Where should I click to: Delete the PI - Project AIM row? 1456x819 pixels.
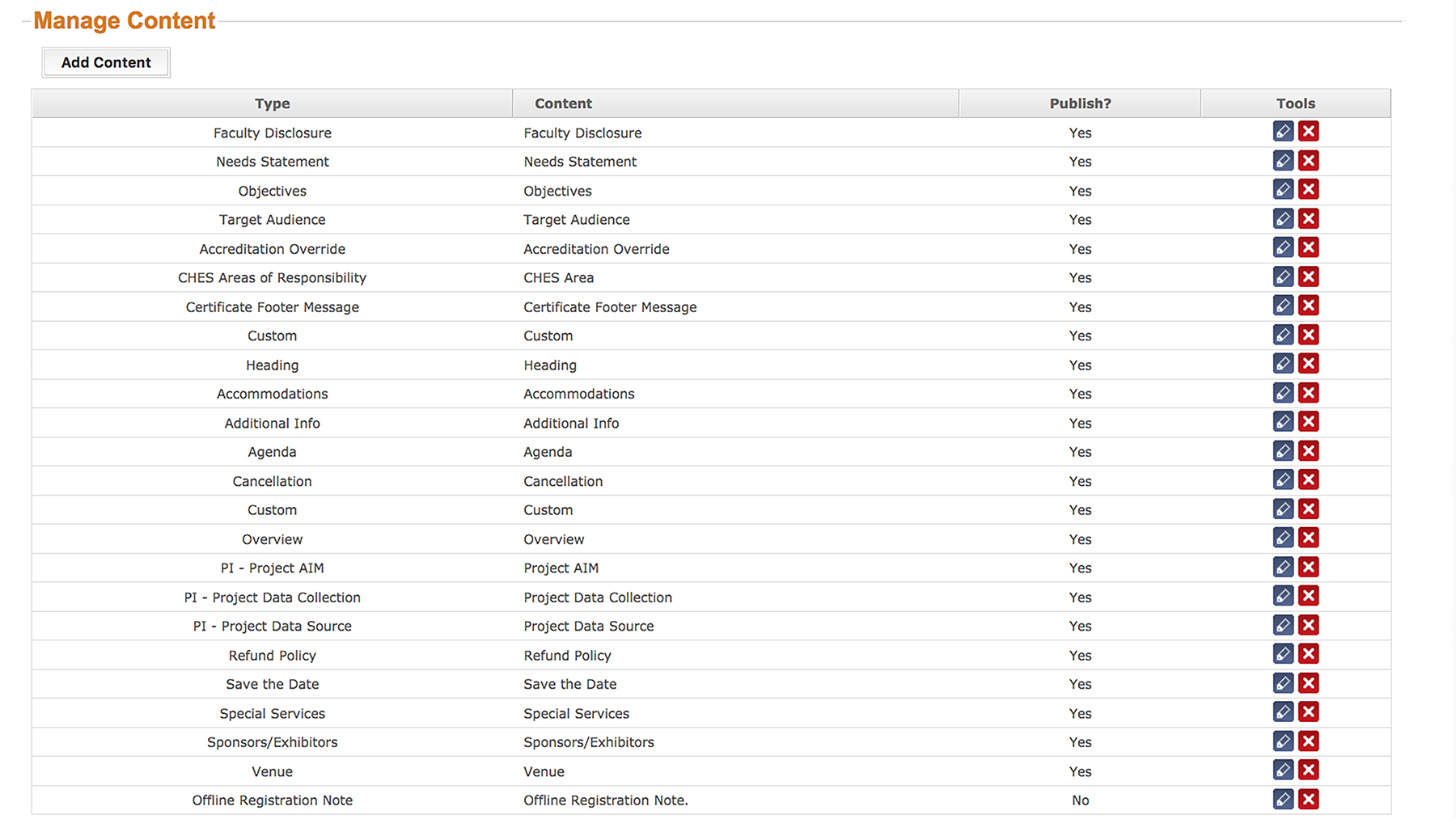[1308, 568]
